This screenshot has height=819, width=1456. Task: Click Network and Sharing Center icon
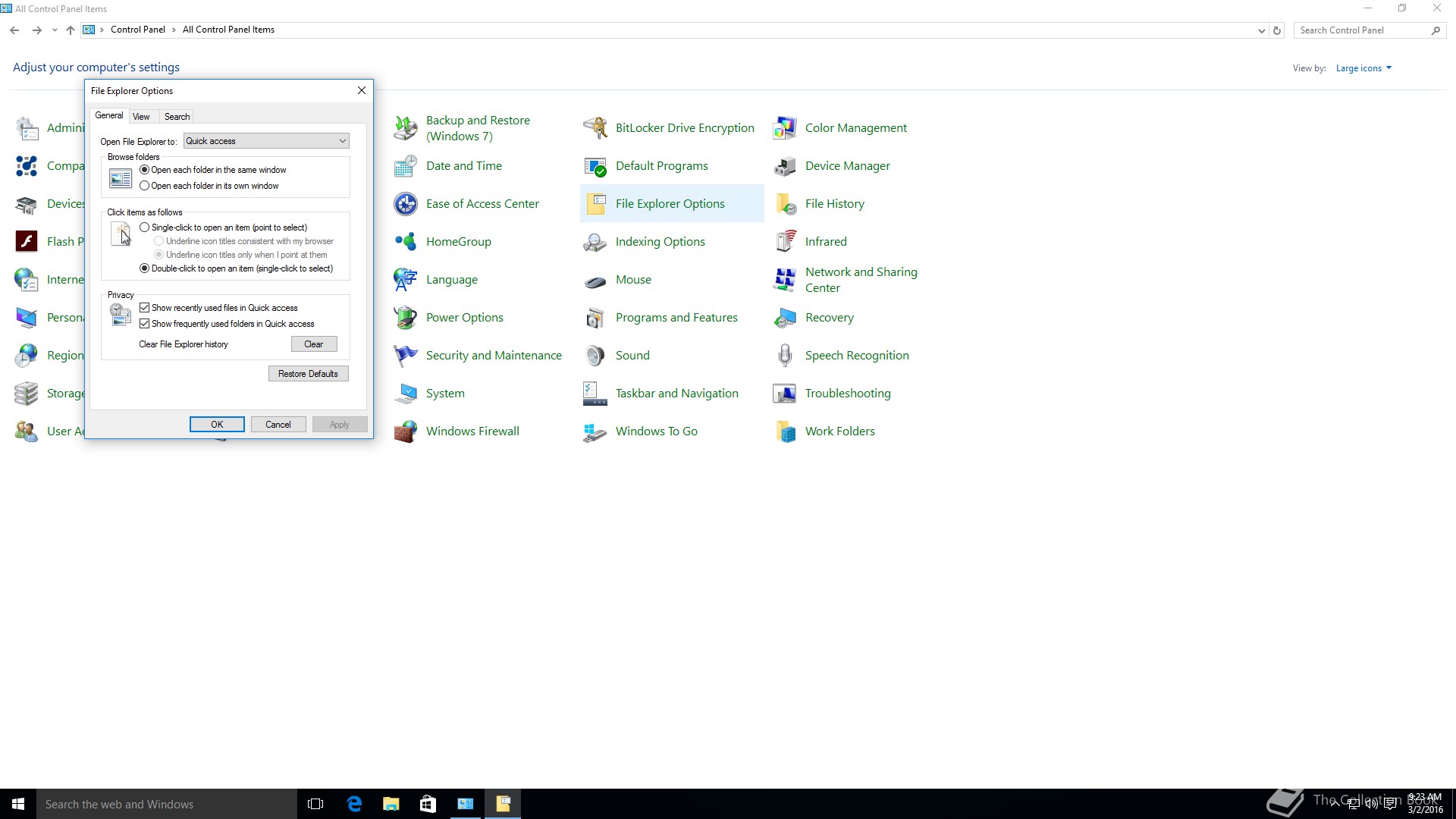point(785,280)
